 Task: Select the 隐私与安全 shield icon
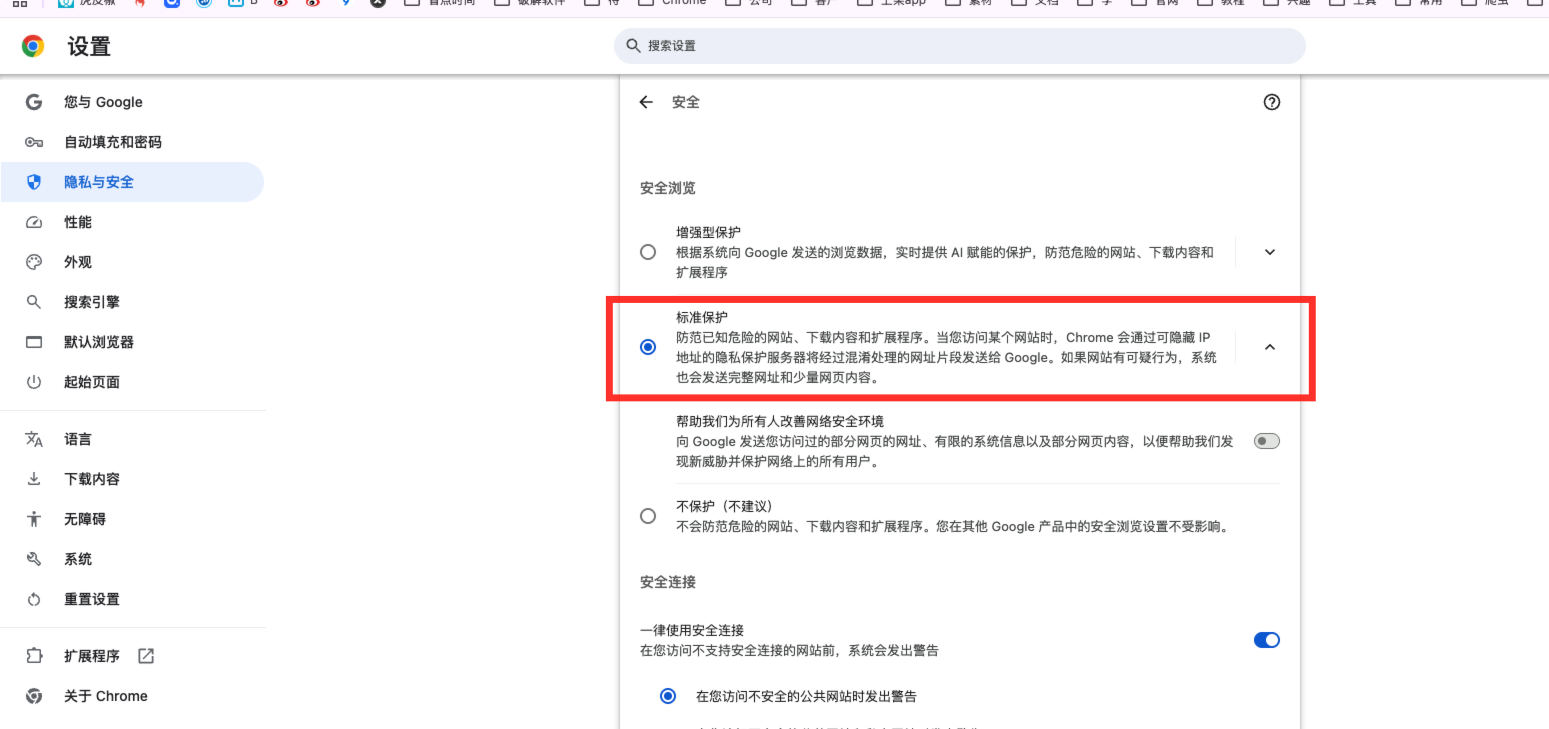(34, 182)
